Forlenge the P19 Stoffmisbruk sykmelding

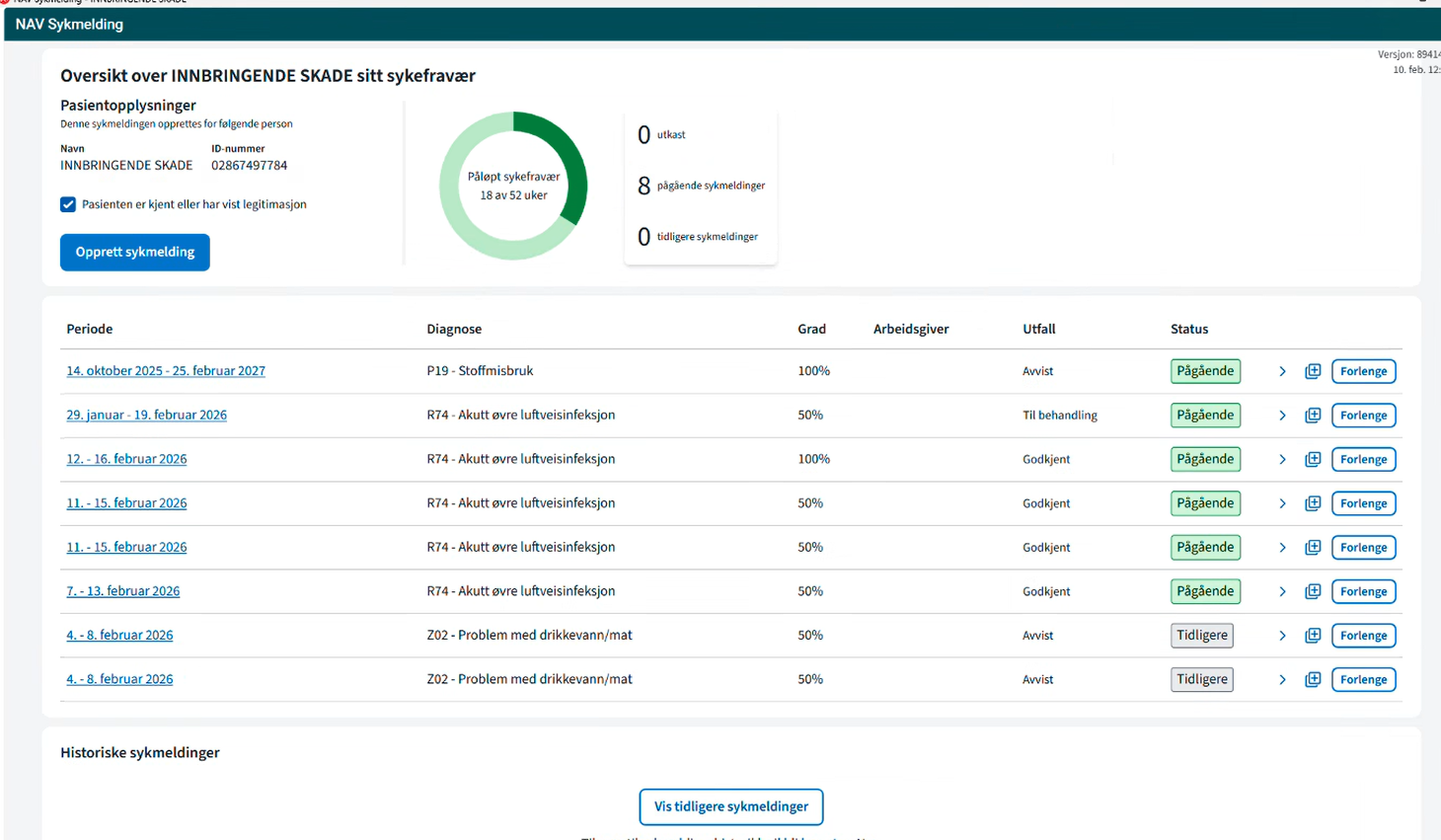coord(1363,371)
